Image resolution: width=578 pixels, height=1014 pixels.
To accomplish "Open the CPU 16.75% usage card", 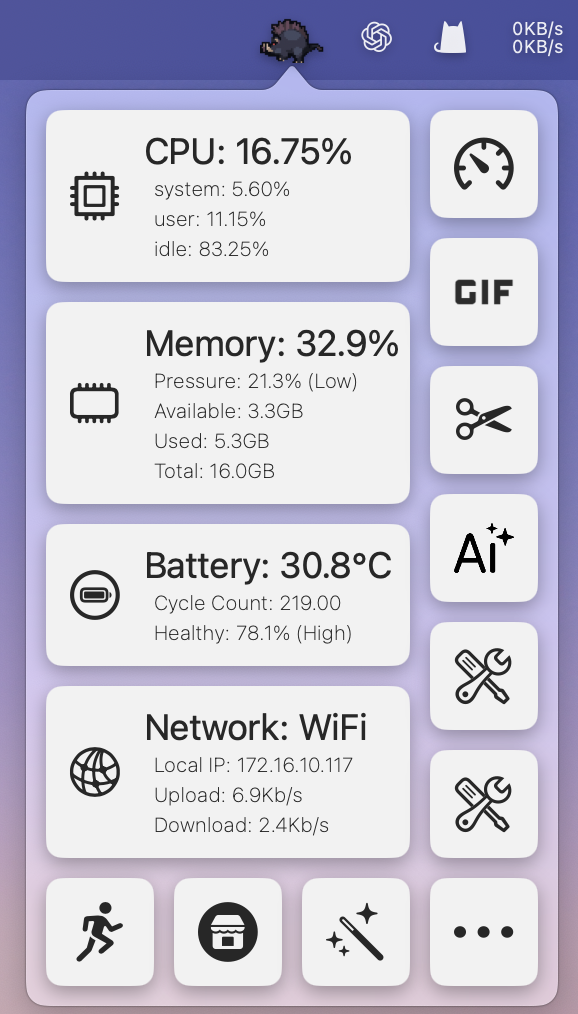I will point(228,196).
